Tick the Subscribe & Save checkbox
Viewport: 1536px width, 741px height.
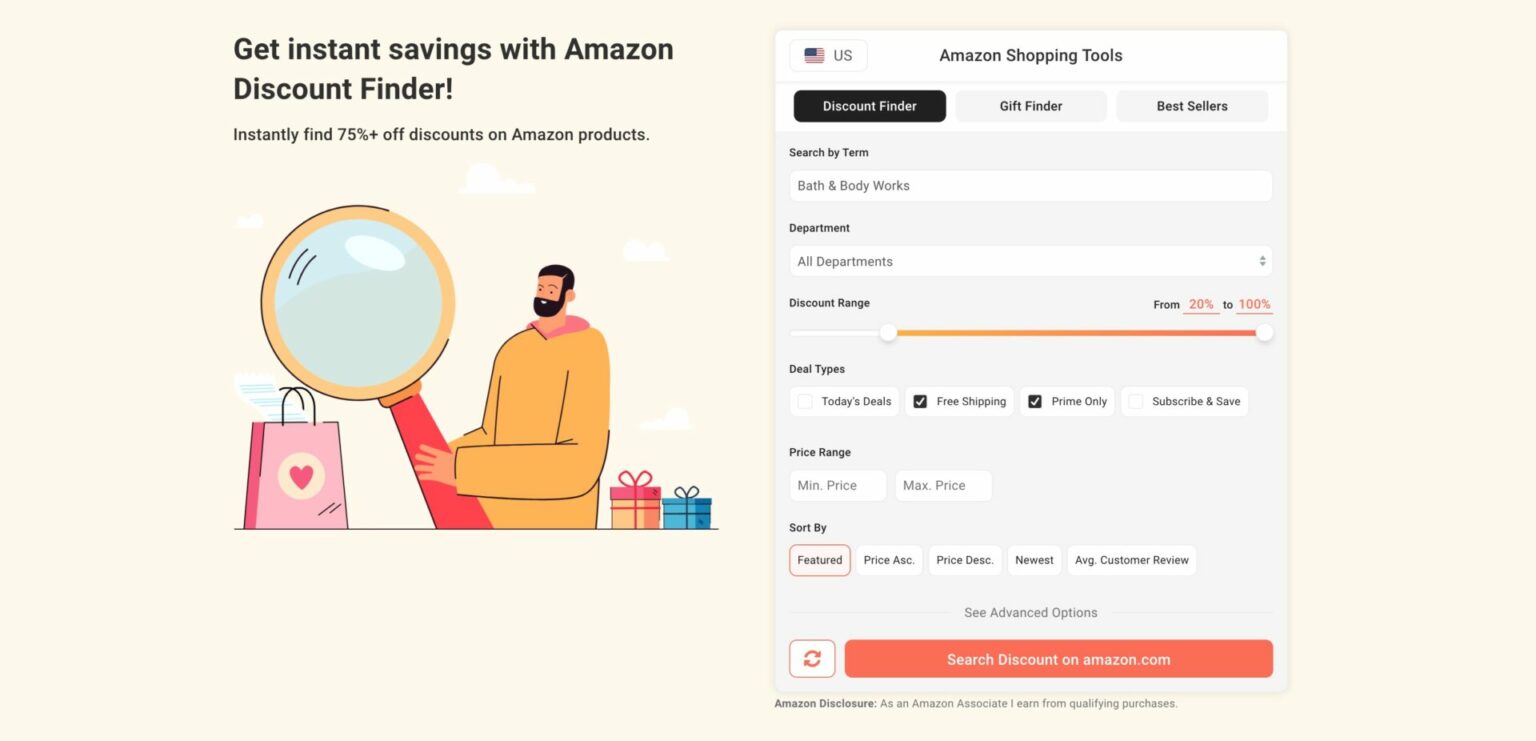click(x=1135, y=402)
